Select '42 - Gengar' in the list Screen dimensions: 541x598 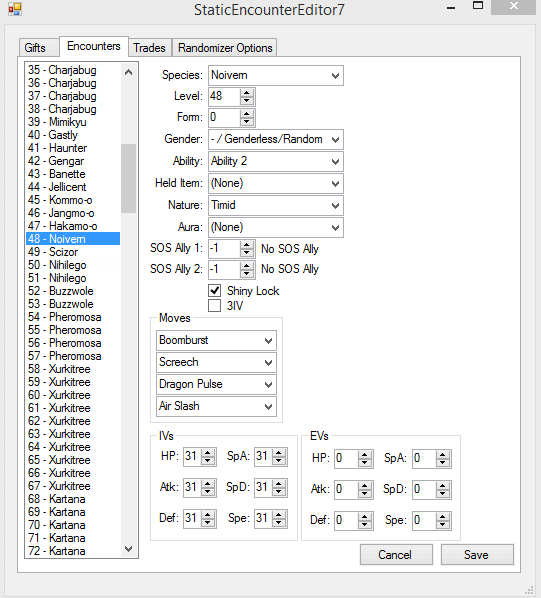coord(73,161)
